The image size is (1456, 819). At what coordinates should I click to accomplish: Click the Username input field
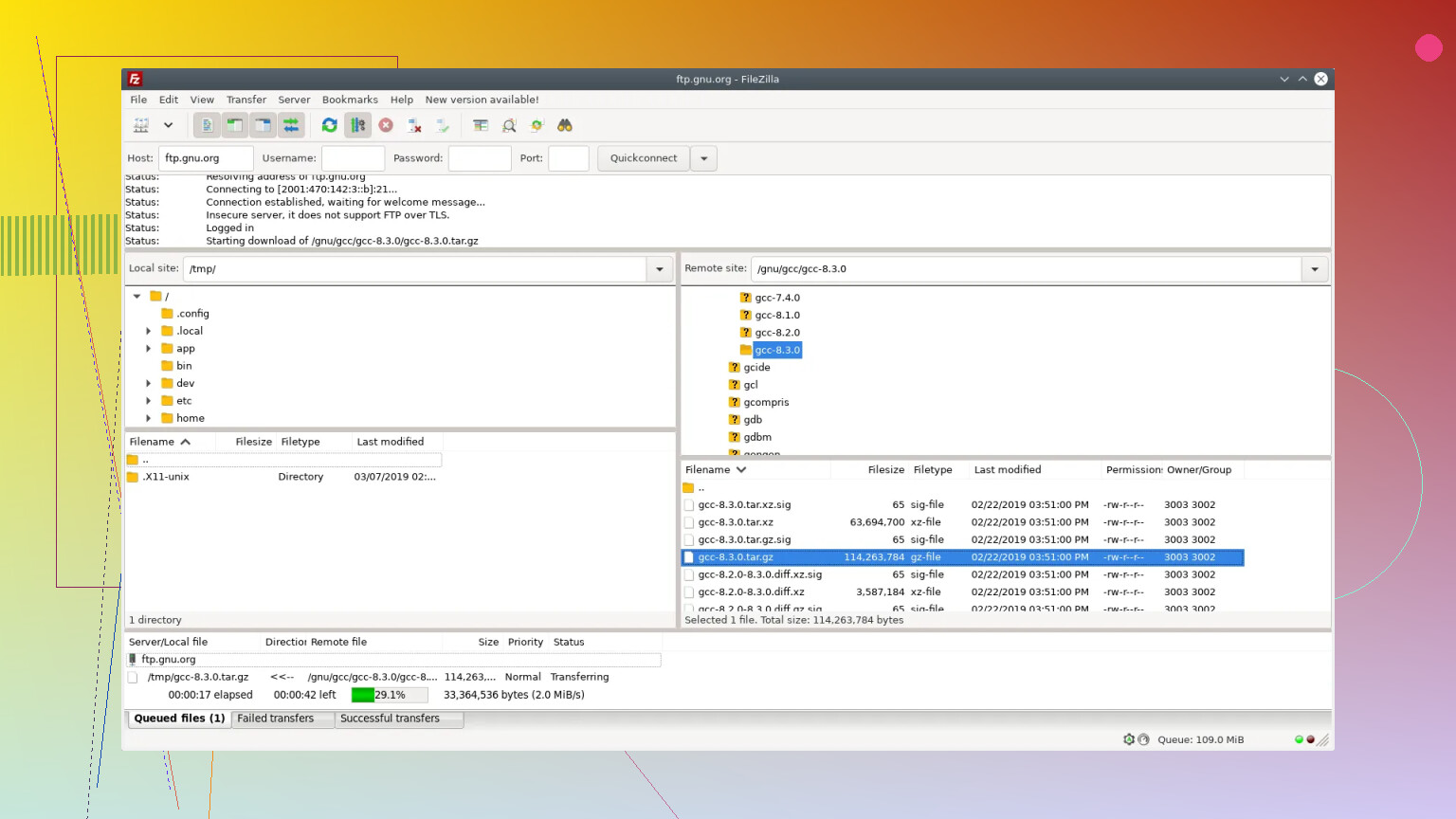(353, 158)
